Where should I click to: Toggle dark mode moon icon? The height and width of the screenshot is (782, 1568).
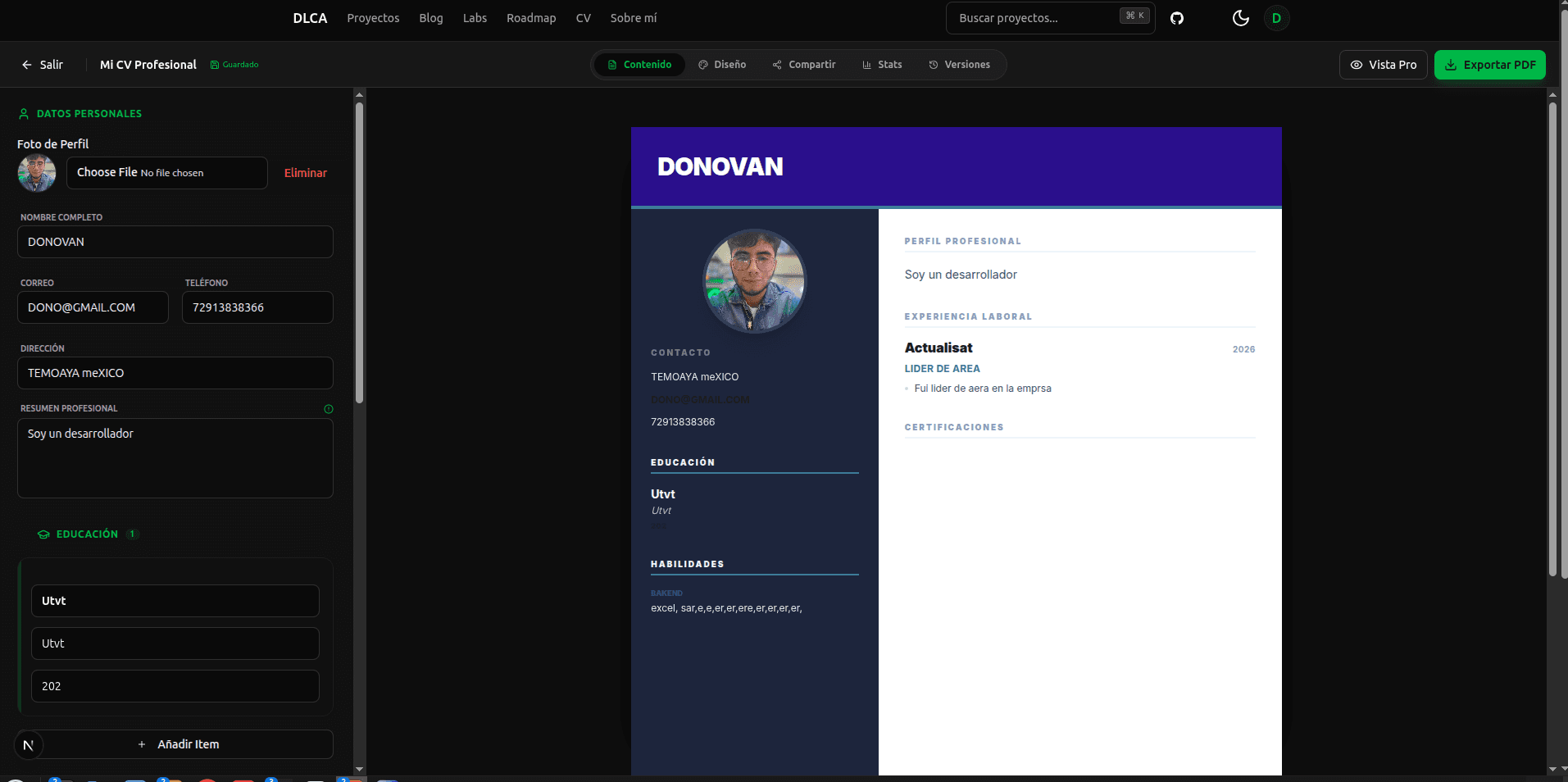click(x=1241, y=18)
